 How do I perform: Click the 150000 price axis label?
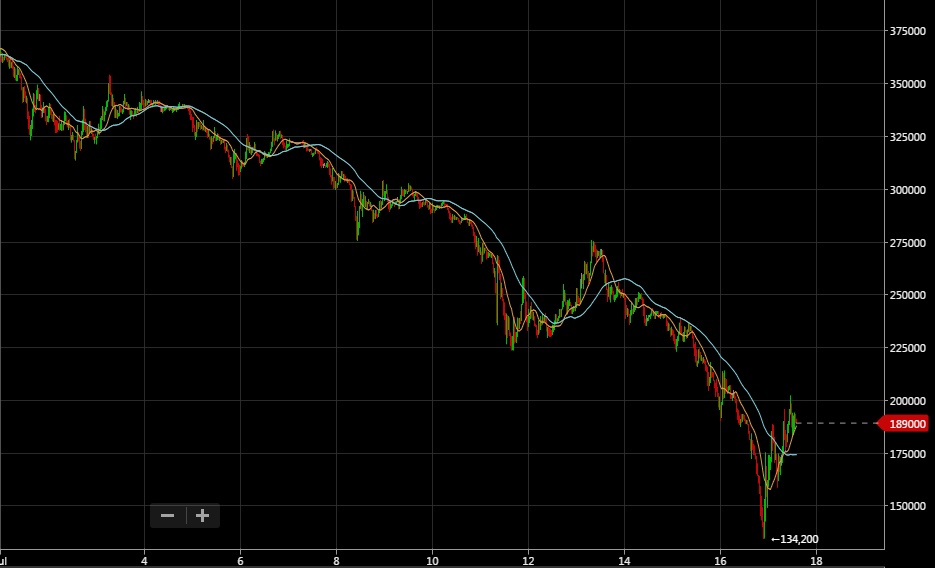[907, 506]
